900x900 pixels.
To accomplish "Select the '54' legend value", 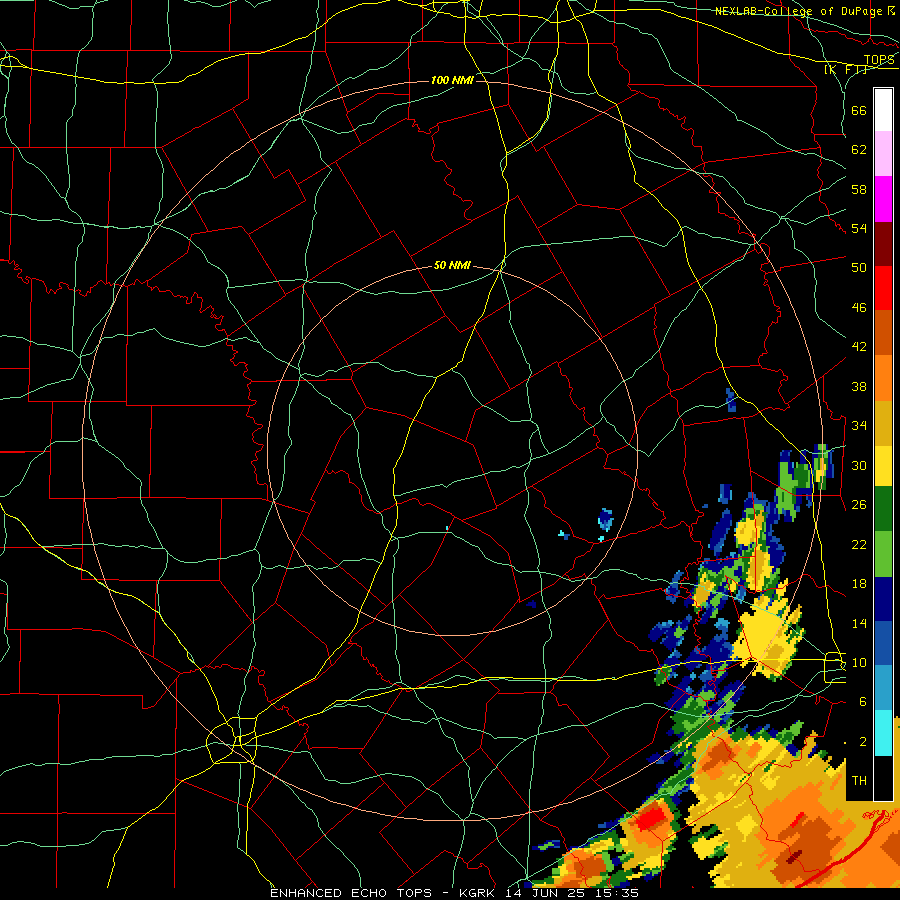I will point(859,228).
